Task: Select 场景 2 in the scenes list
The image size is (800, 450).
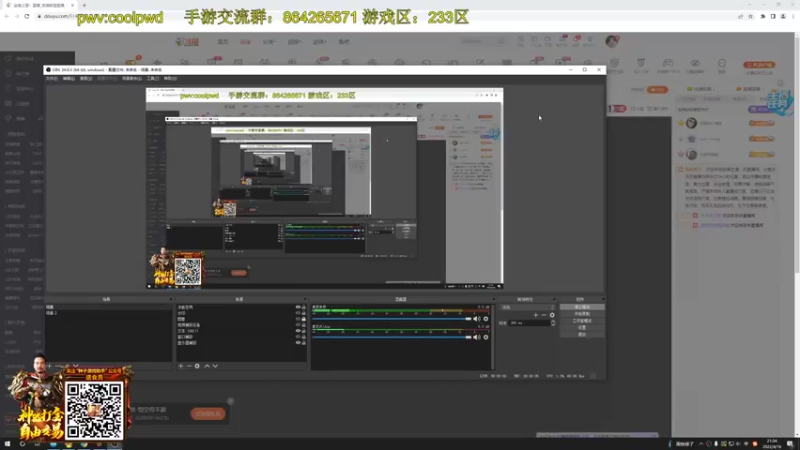Action: tap(52, 313)
